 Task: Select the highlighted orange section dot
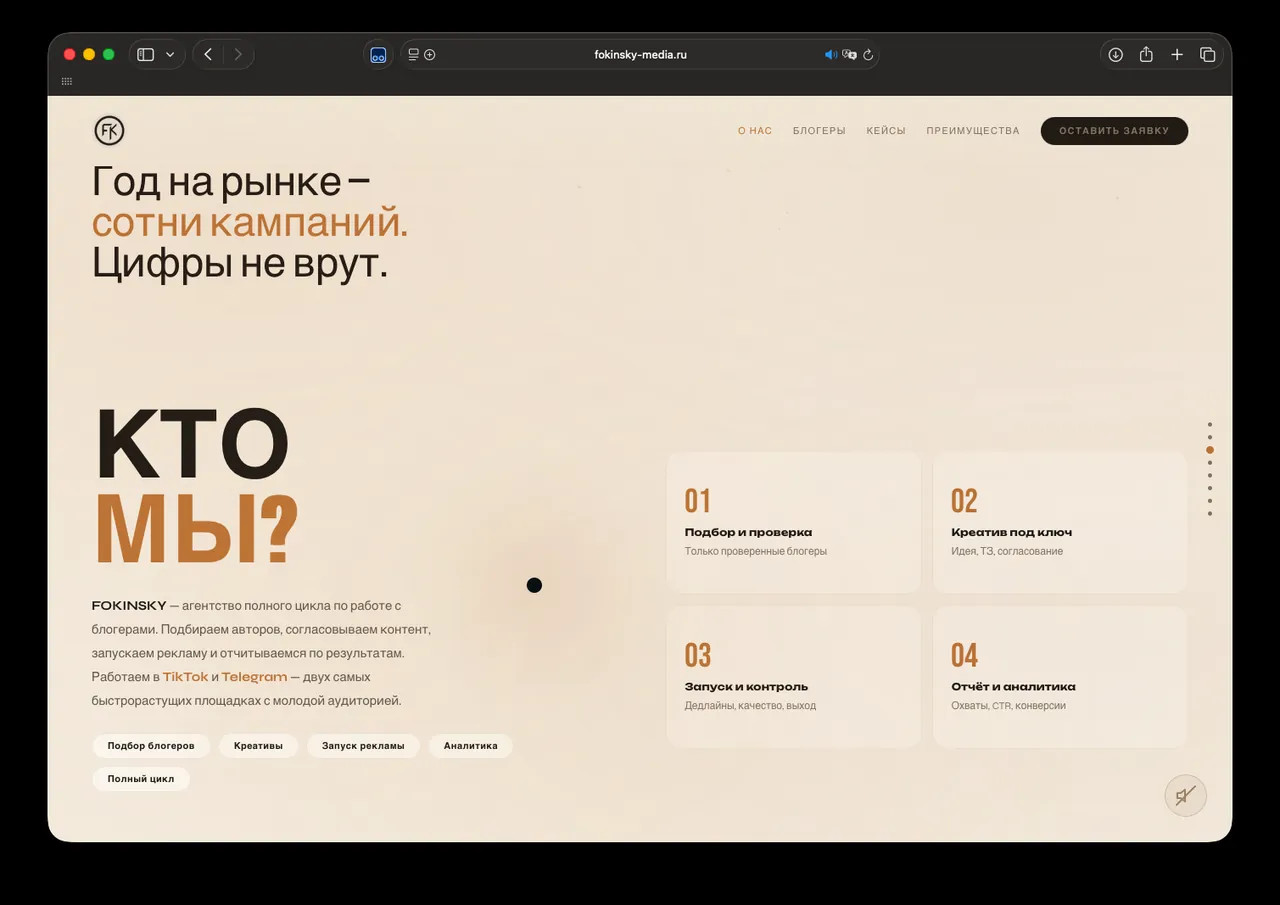1210,450
